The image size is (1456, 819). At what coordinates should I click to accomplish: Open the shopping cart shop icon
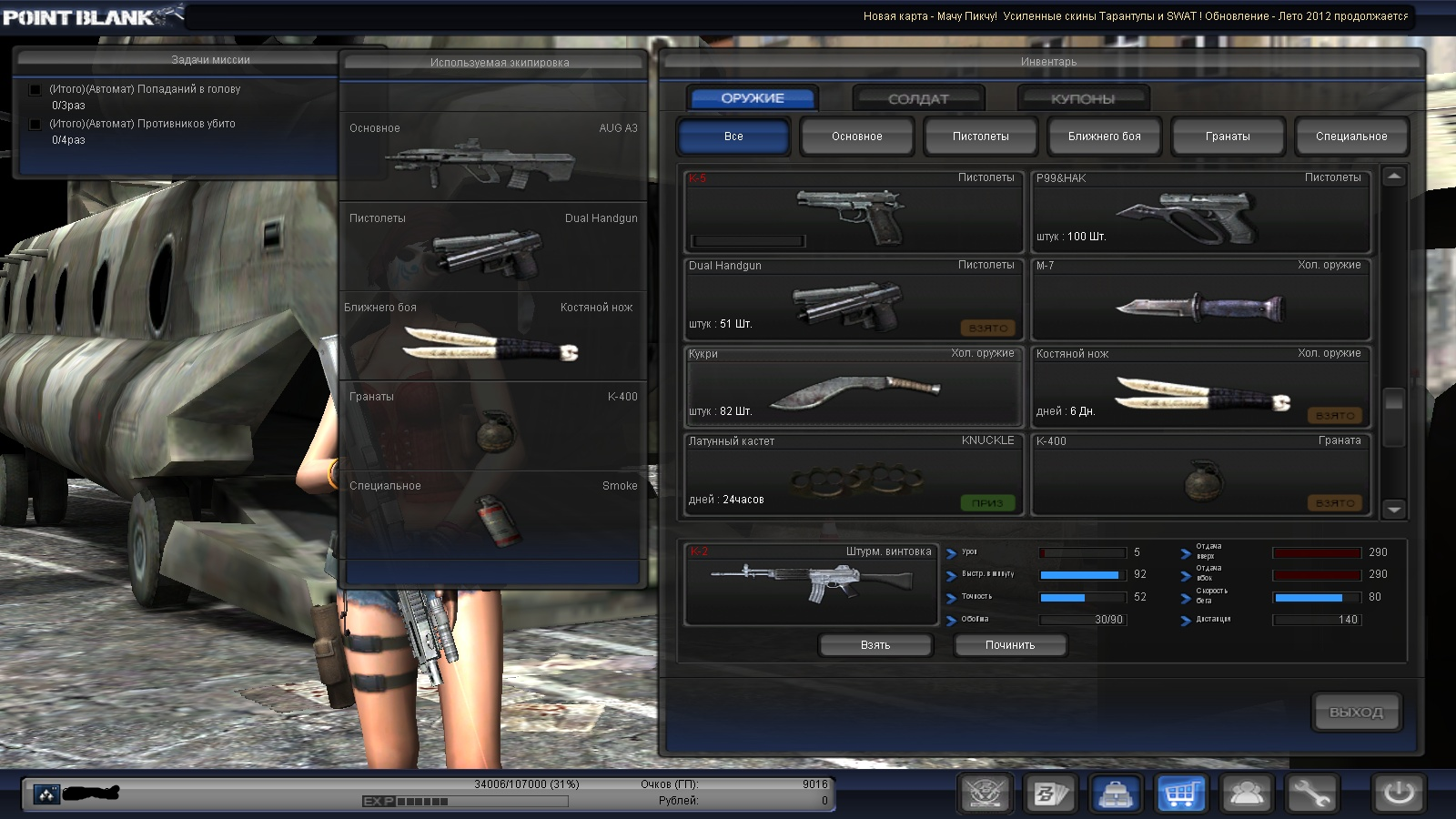(1181, 794)
